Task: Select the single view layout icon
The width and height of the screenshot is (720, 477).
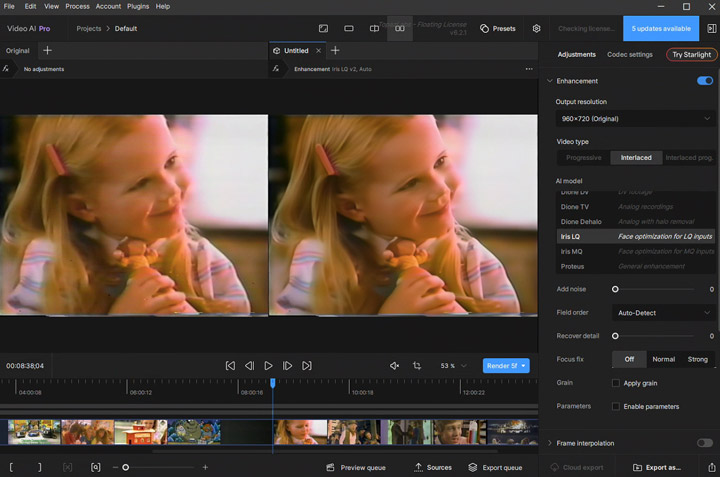Action: click(x=349, y=28)
